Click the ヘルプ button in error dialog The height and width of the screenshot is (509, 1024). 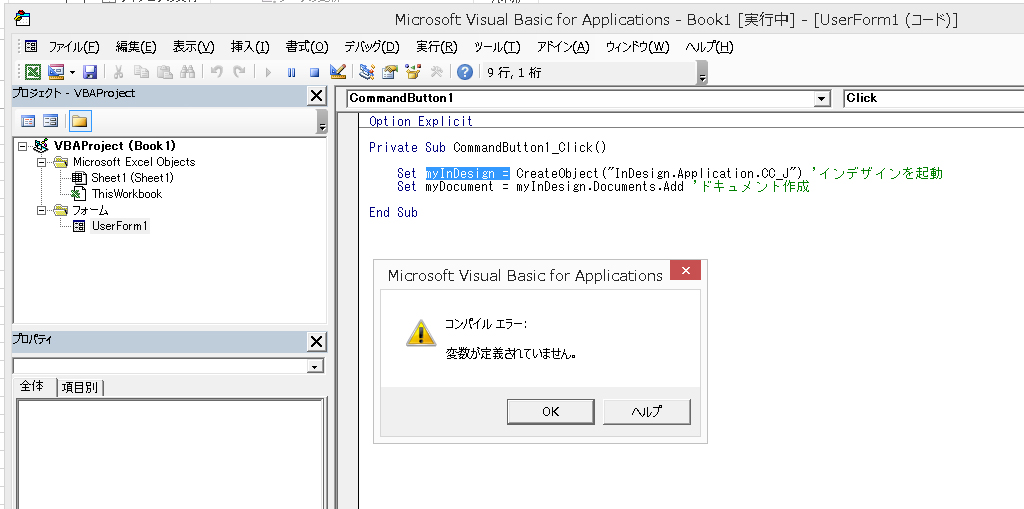pyautogui.click(x=647, y=411)
